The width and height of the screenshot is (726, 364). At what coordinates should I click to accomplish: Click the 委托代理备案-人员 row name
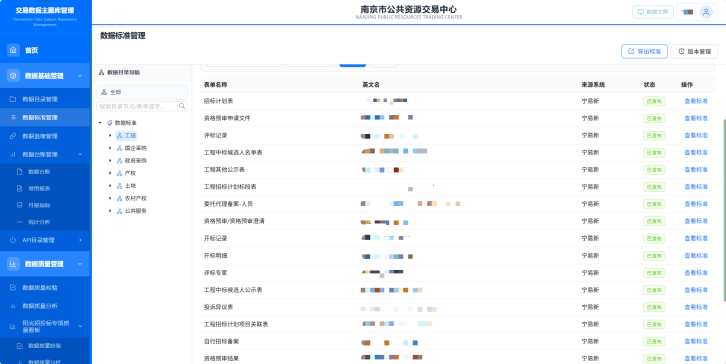[x=228, y=204]
